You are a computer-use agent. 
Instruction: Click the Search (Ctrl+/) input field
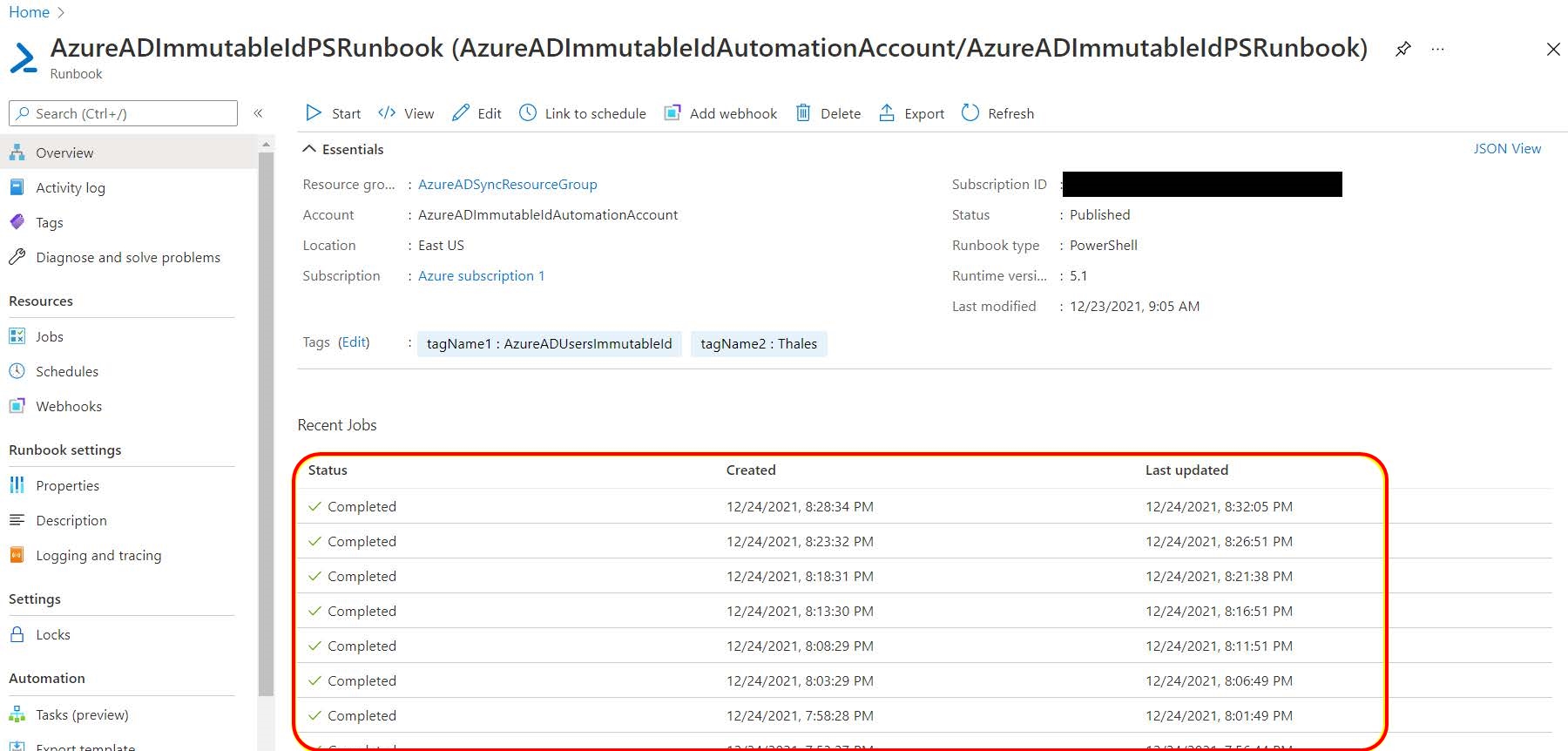point(123,113)
